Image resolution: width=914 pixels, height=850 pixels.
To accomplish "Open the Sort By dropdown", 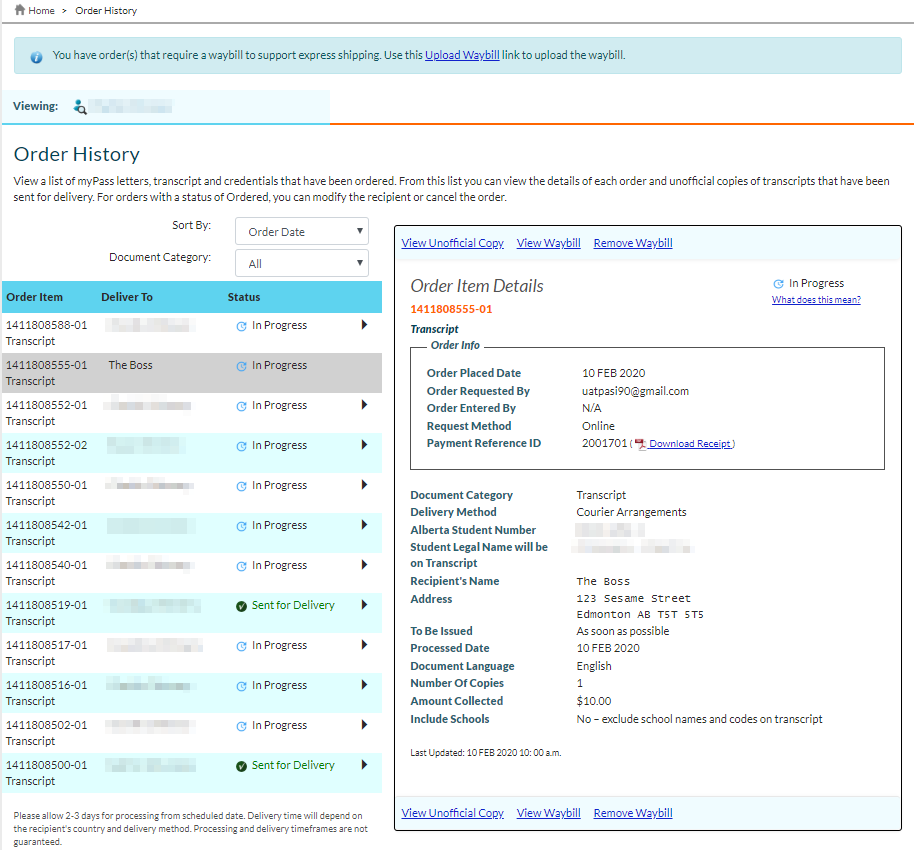I will pyautogui.click(x=301, y=232).
